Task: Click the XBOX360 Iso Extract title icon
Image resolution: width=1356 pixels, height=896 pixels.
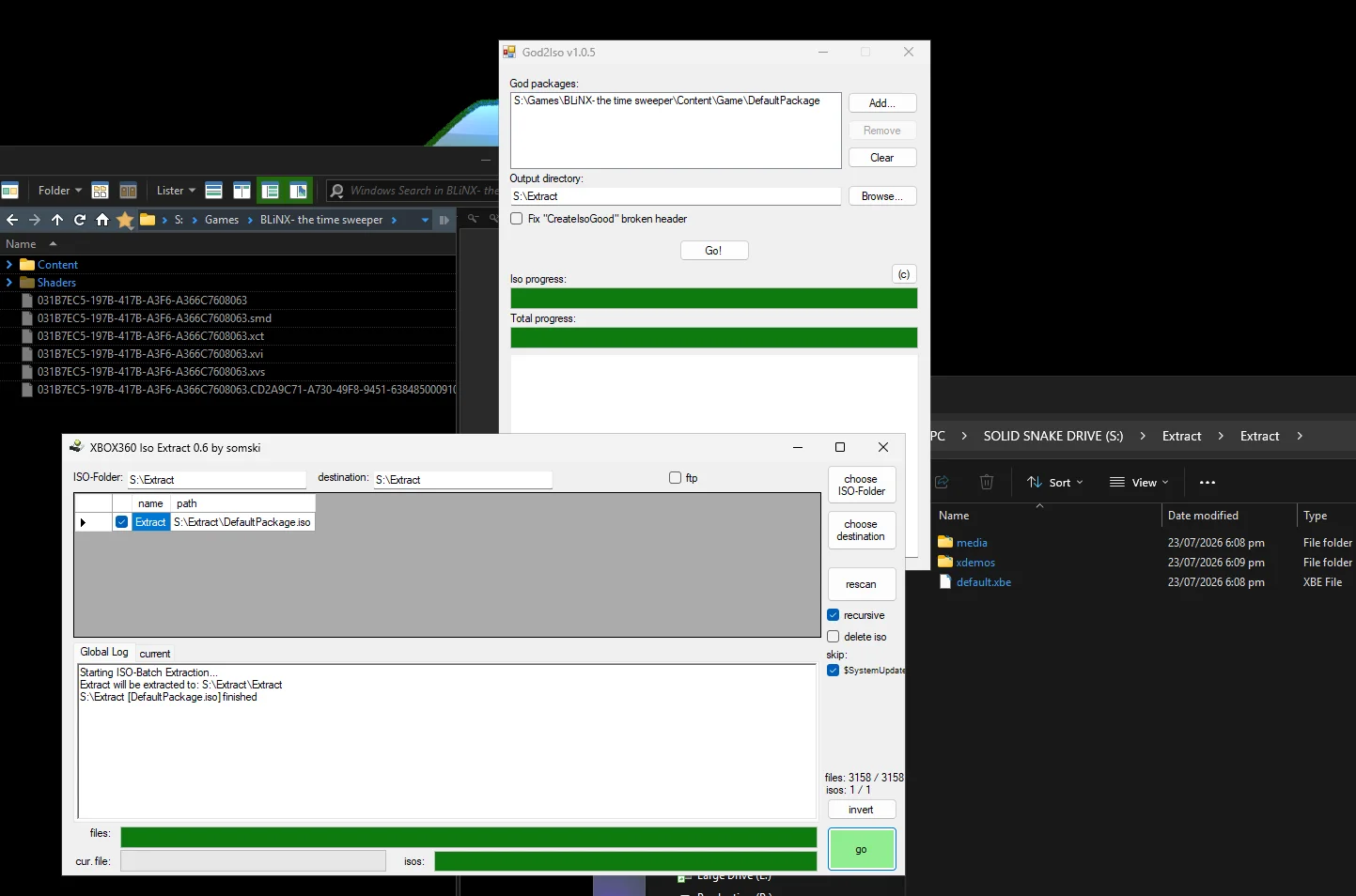Action: [76, 447]
